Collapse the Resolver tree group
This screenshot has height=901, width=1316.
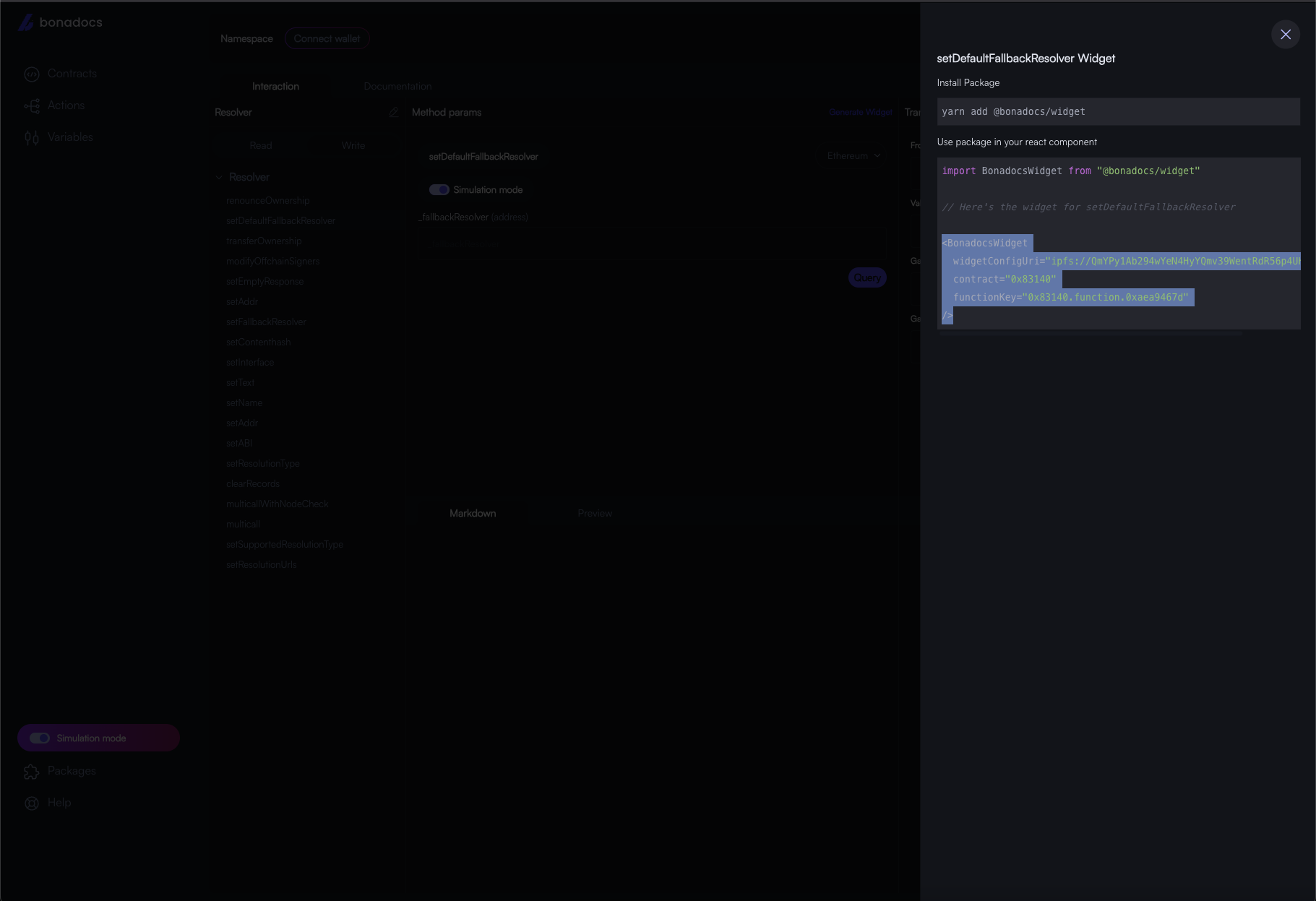click(x=219, y=177)
